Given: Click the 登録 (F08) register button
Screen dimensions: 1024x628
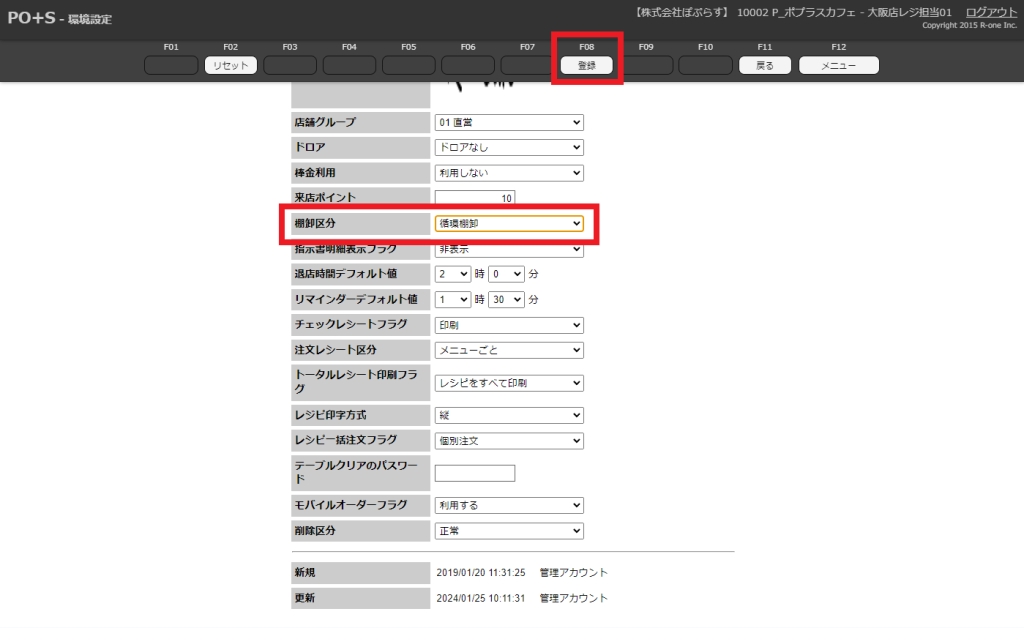Looking at the screenshot, I should 587,65.
